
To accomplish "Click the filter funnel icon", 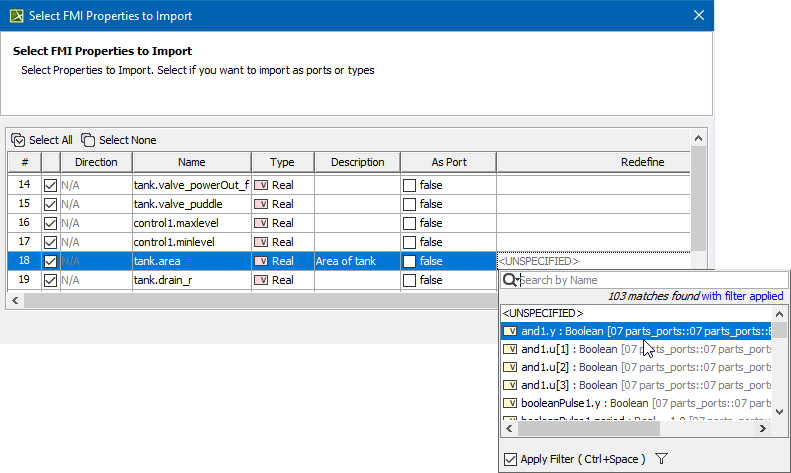I will tap(661, 459).
